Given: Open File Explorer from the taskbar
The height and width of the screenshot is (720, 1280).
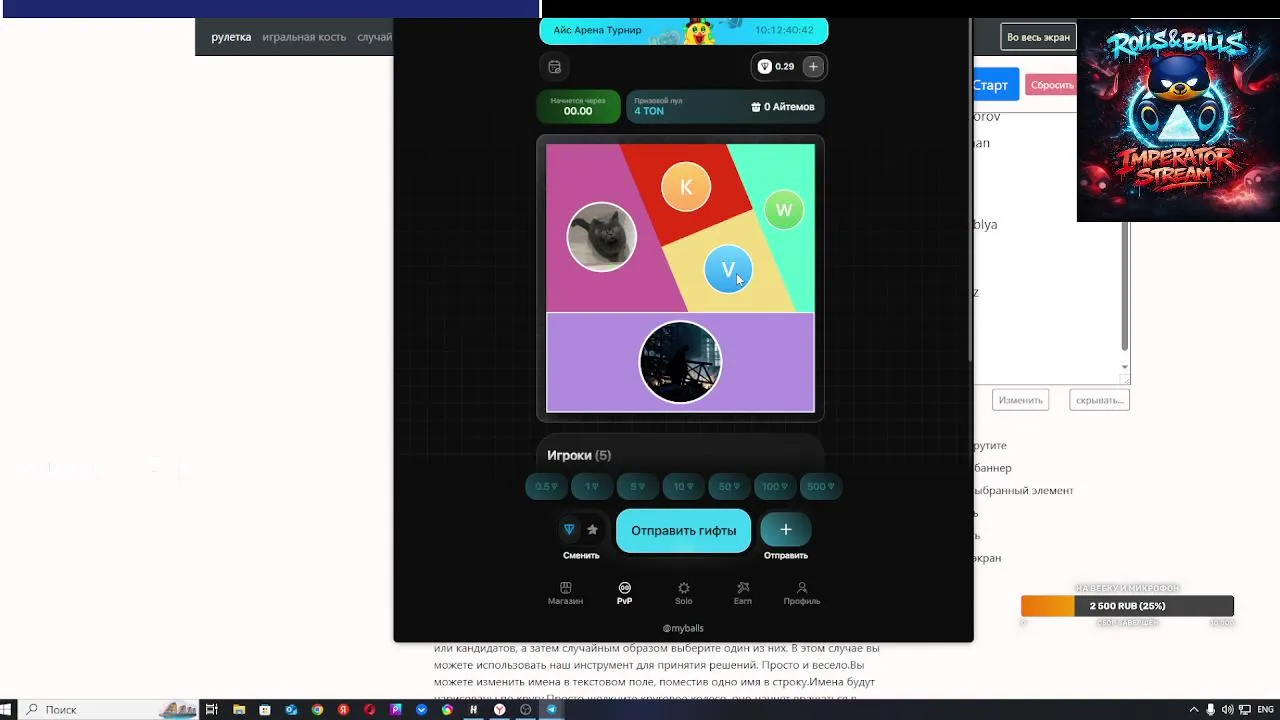Looking at the screenshot, I should 239,710.
